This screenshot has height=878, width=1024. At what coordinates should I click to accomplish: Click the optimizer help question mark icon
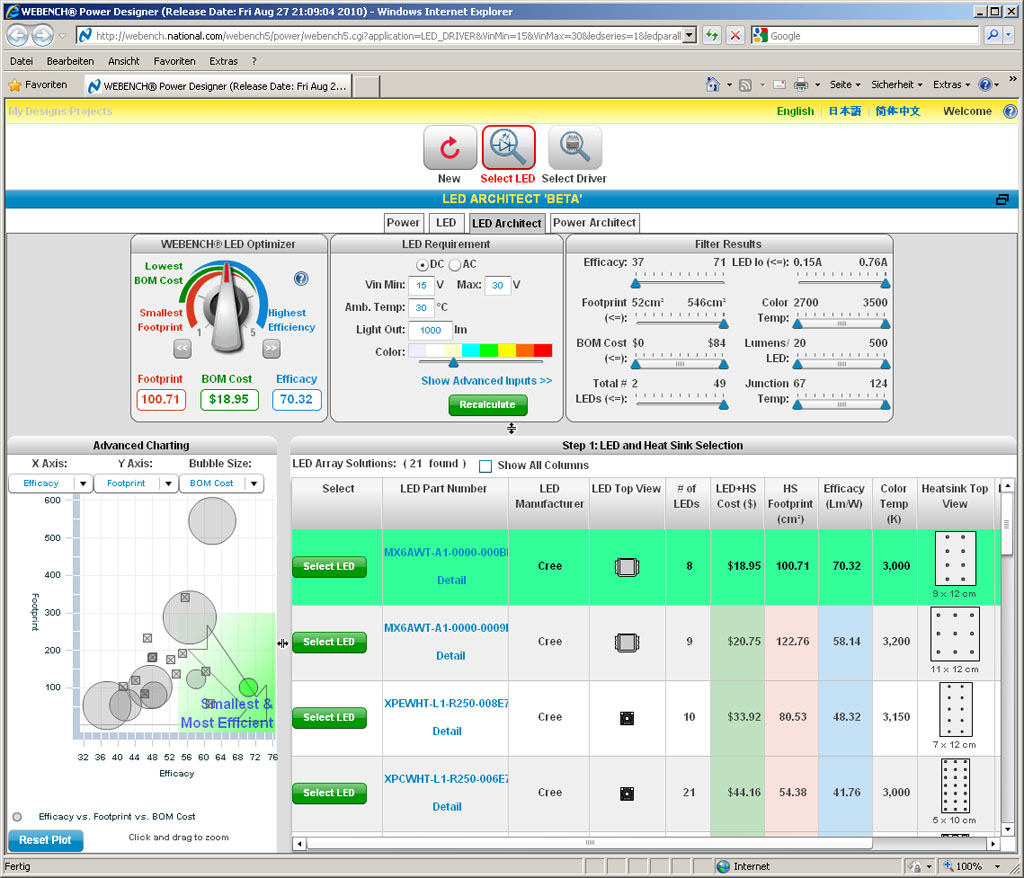pyautogui.click(x=300, y=279)
